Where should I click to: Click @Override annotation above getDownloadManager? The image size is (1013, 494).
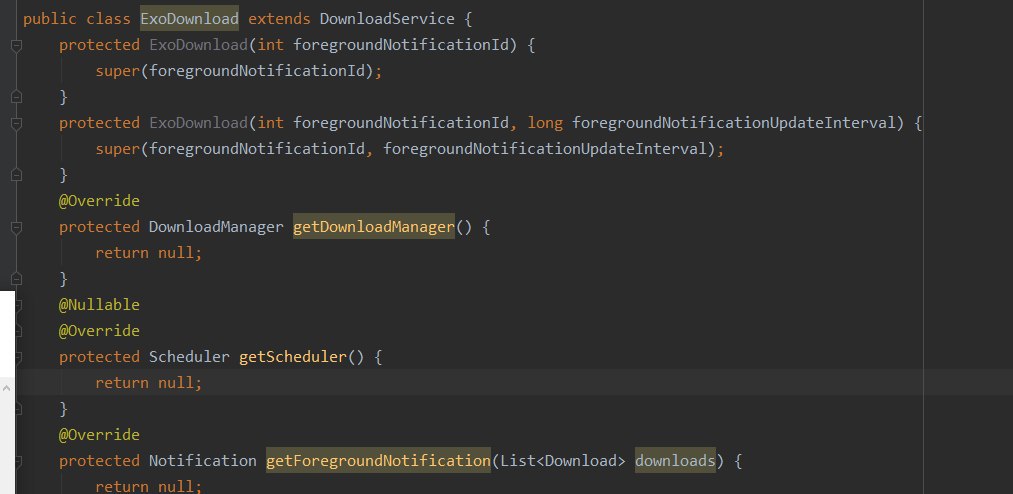[99, 201]
